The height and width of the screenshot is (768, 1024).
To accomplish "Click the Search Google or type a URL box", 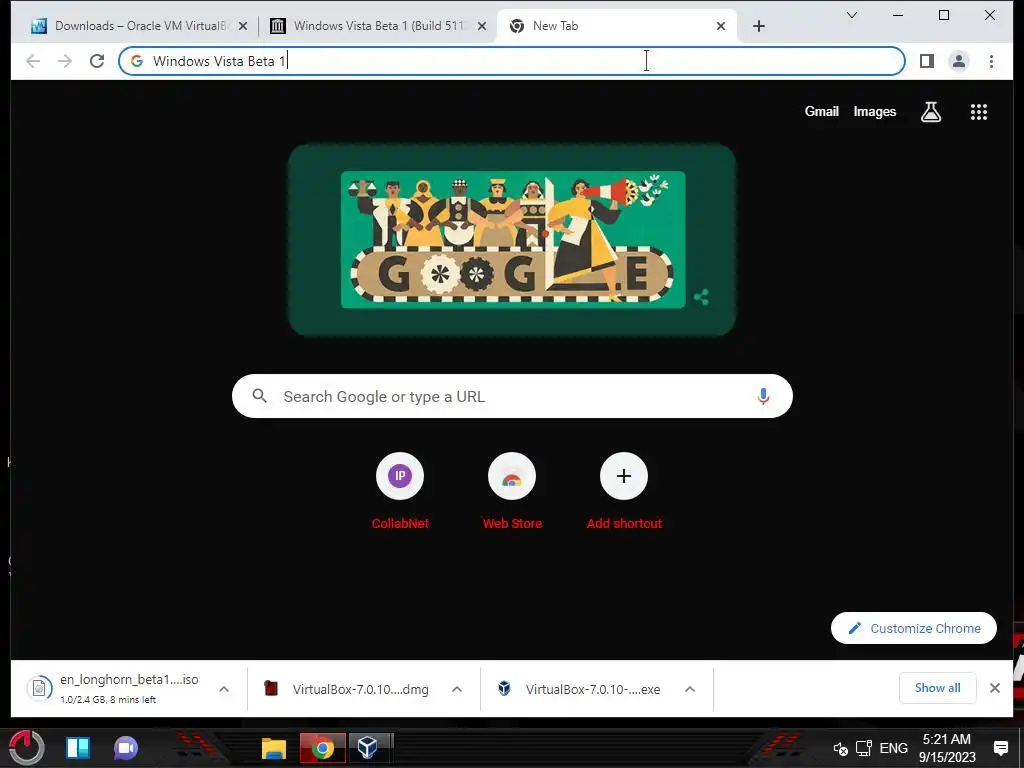I will click(x=512, y=396).
